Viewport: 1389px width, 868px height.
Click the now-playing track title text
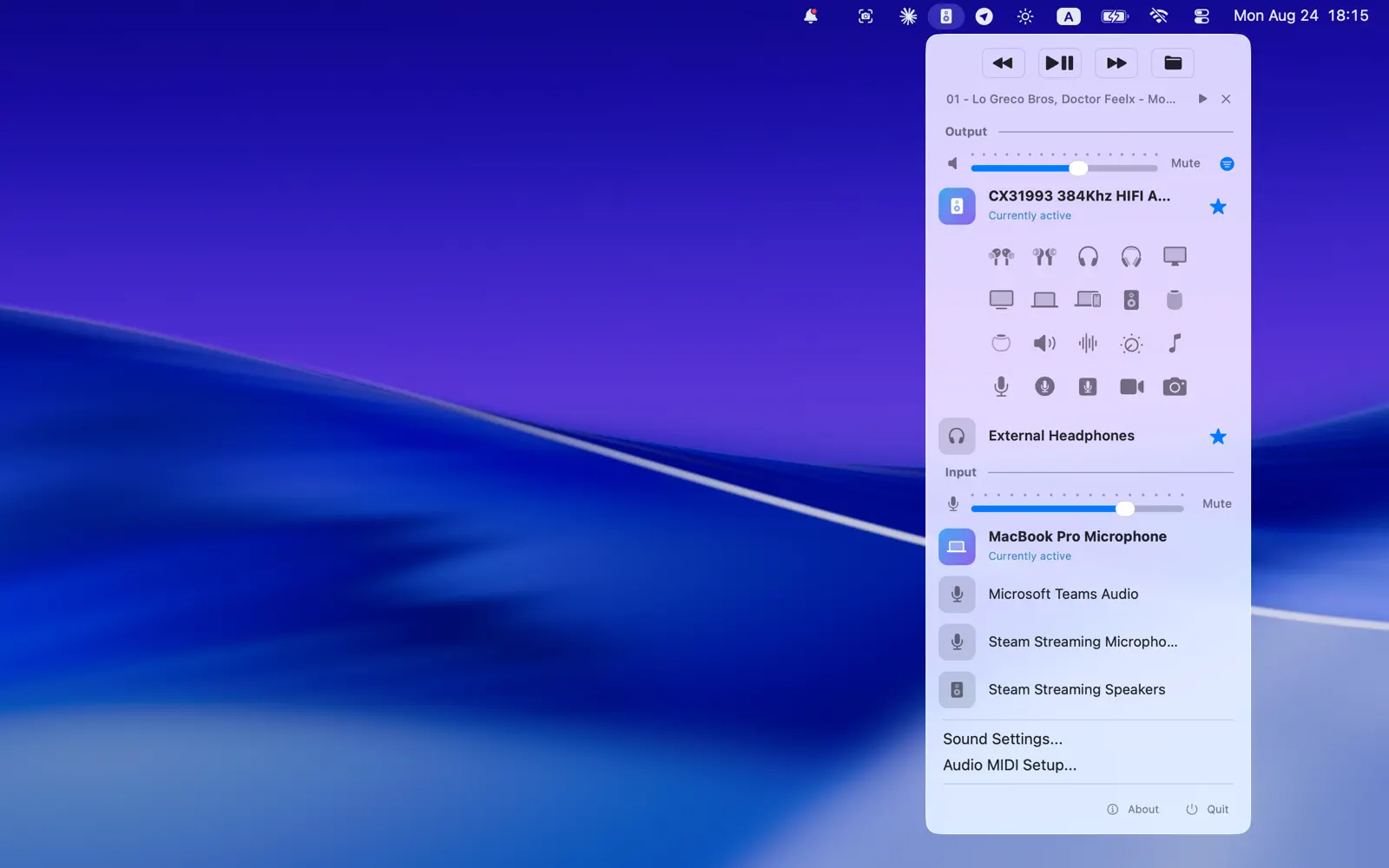[x=1061, y=99]
